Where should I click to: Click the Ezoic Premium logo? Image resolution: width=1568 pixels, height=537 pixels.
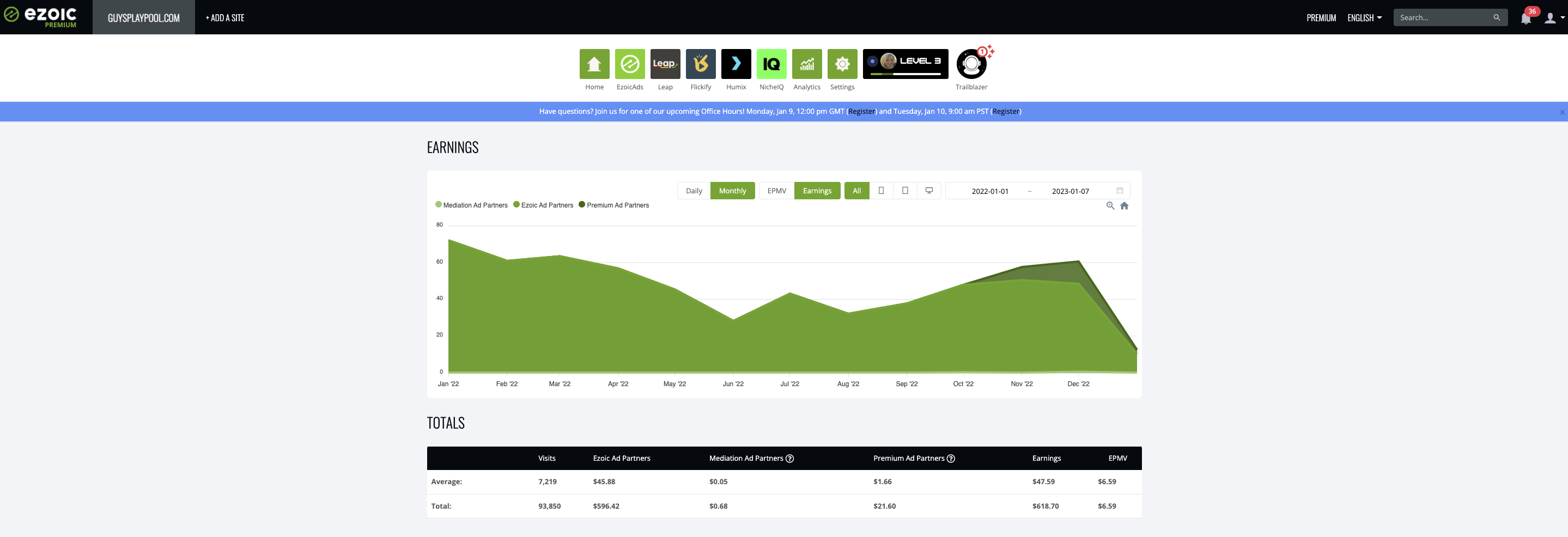click(41, 16)
